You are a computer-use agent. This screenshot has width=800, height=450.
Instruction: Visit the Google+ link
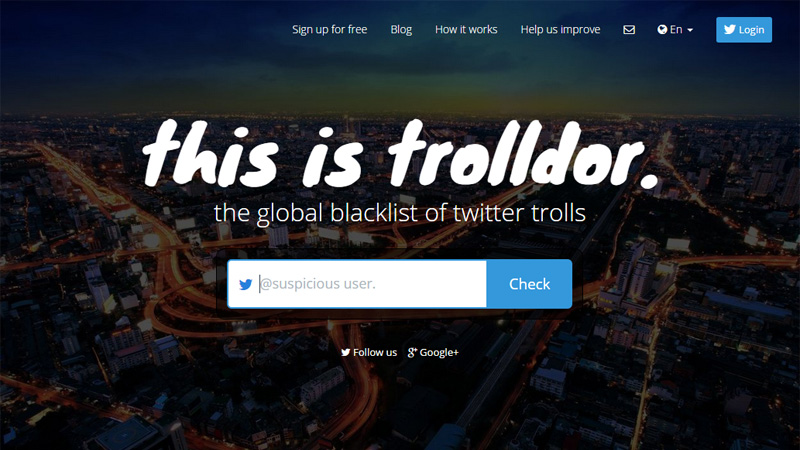click(433, 352)
